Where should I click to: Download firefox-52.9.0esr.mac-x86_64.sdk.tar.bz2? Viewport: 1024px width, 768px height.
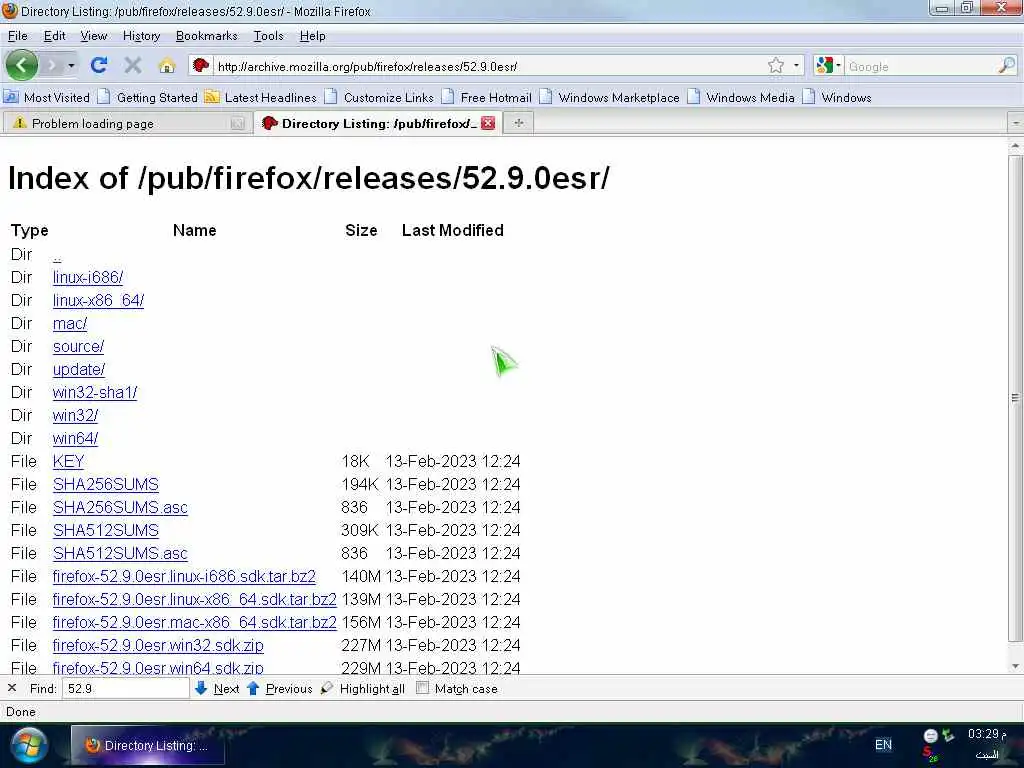(x=195, y=622)
